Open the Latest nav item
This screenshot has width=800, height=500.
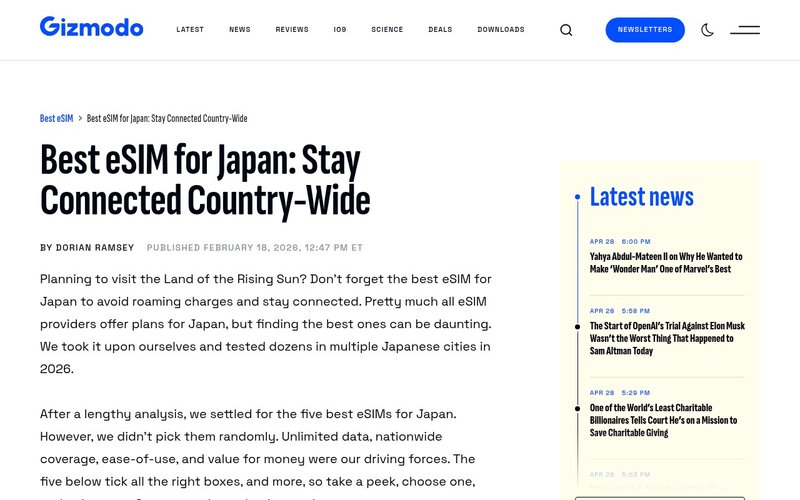[190, 30]
